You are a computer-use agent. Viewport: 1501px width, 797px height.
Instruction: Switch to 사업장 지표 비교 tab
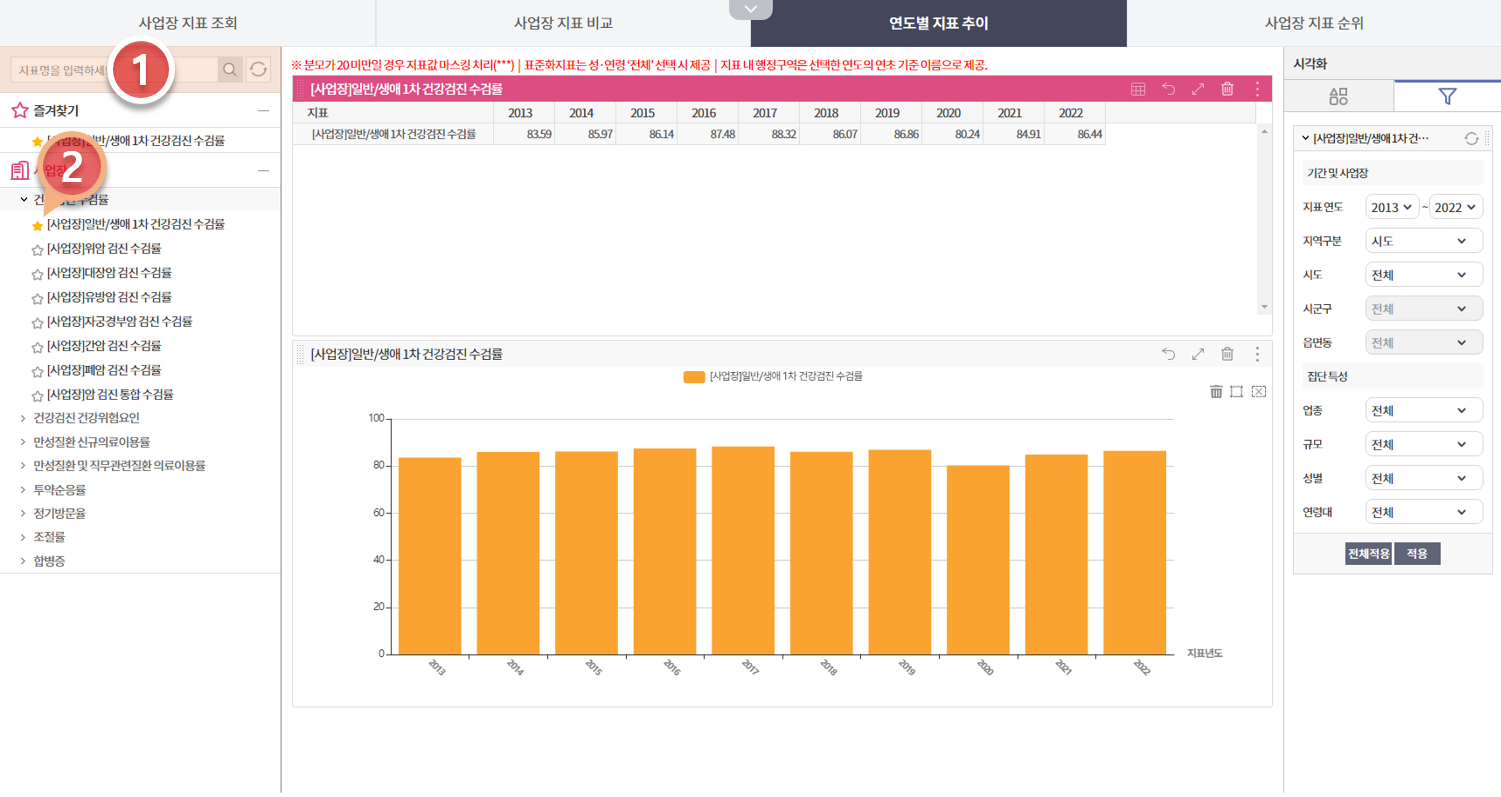point(563,23)
